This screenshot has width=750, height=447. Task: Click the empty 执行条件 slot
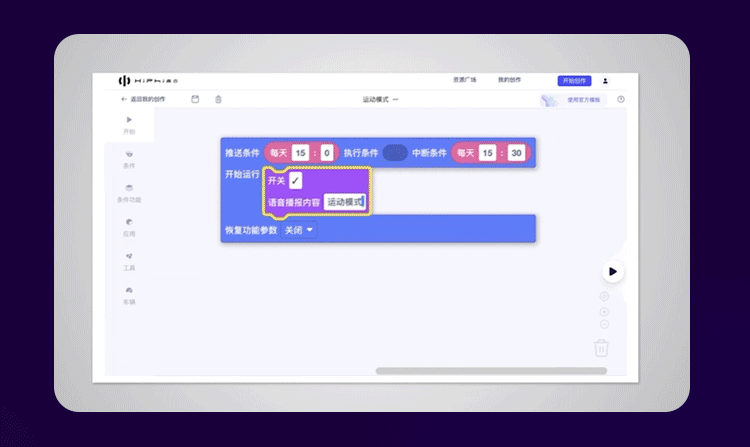[395, 153]
